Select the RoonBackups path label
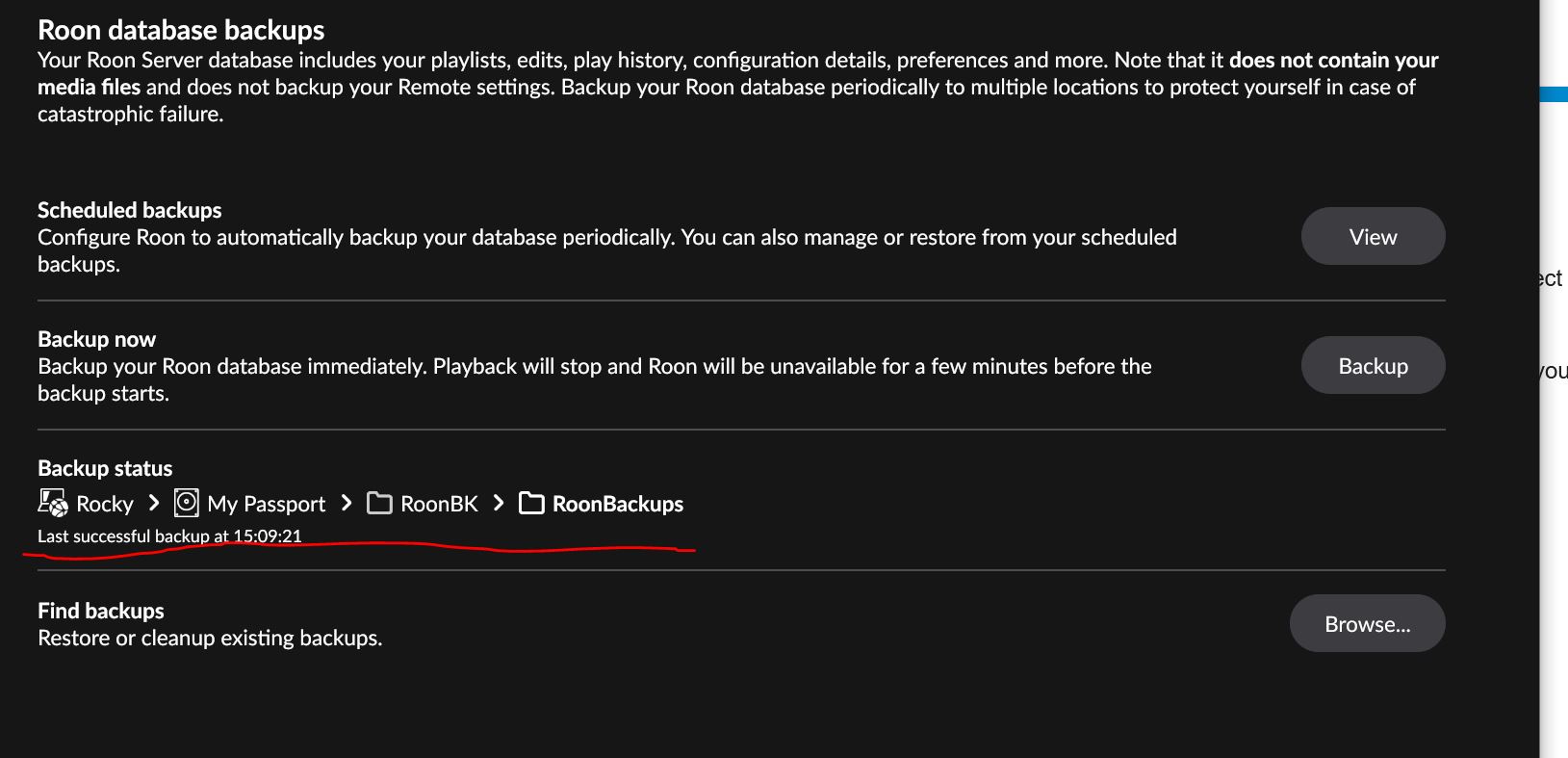 click(618, 504)
